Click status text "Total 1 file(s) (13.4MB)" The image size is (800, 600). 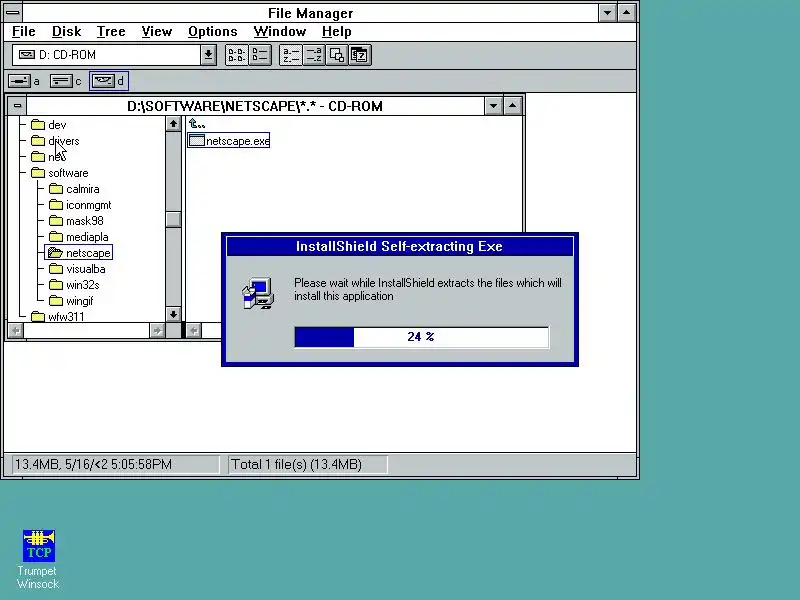pyautogui.click(x=296, y=464)
